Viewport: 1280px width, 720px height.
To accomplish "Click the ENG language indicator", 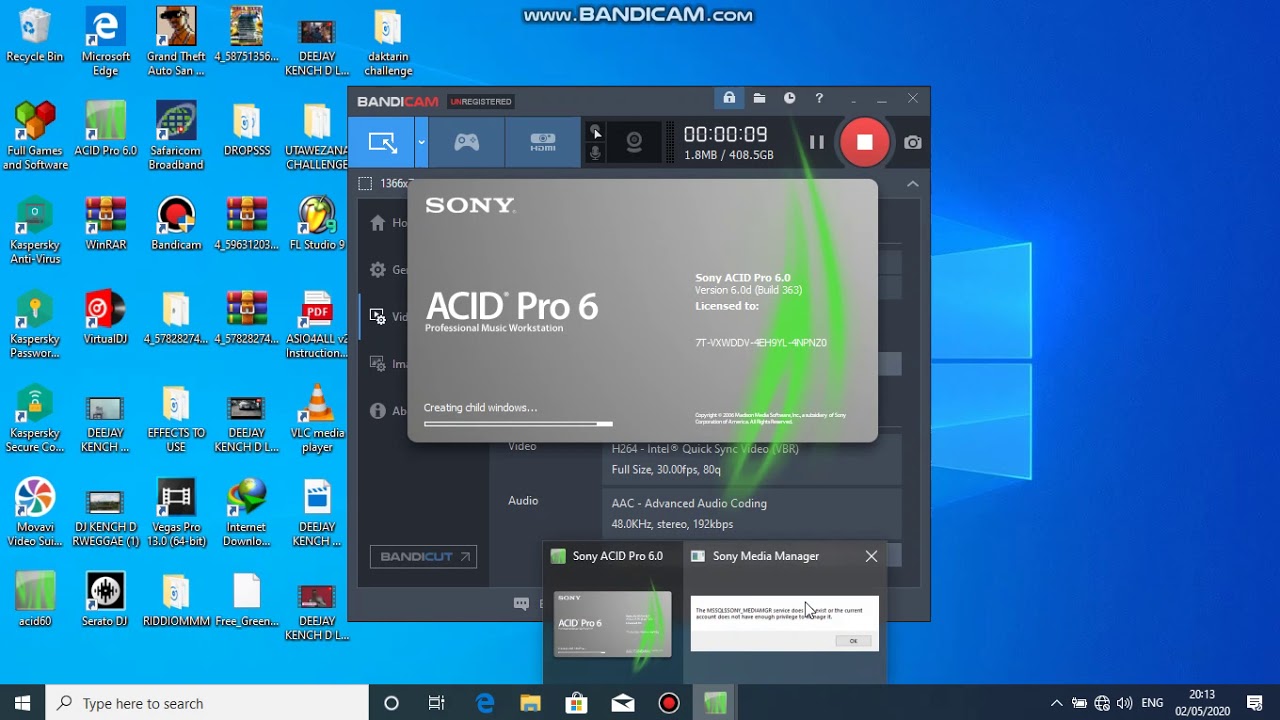I will 1152,703.
